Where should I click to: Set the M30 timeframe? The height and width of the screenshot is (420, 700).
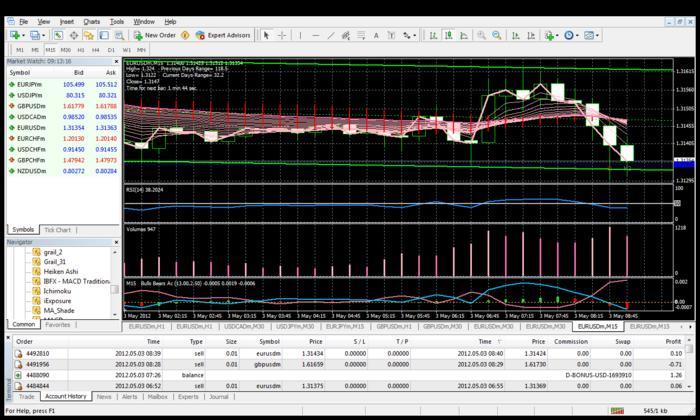point(66,50)
